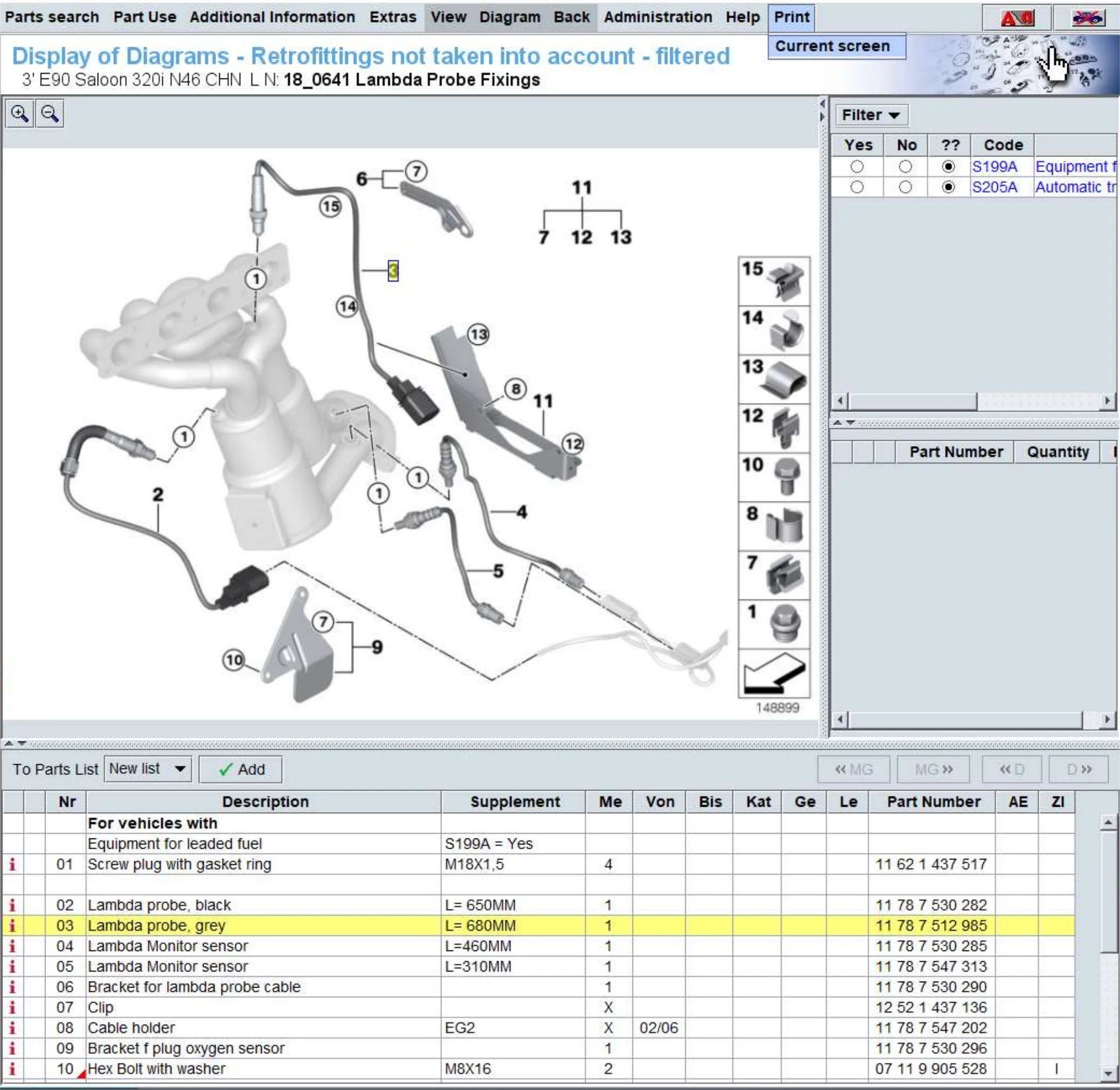Open the Administration menu
Viewport: 1120px width, 1090px height.
tap(658, 17)
